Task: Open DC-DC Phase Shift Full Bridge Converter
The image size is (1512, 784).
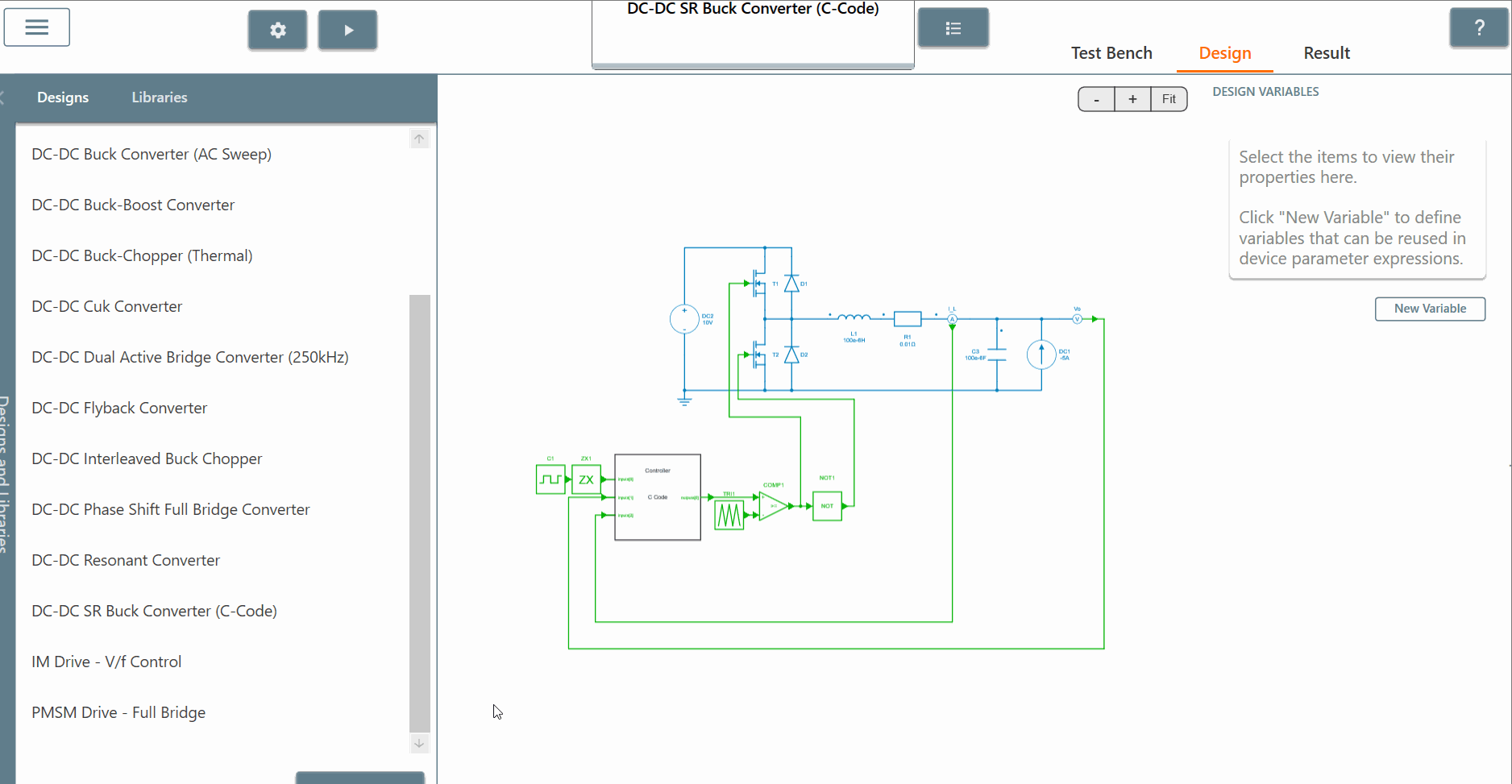Action: pyautogui.click(x=171, y=509)
